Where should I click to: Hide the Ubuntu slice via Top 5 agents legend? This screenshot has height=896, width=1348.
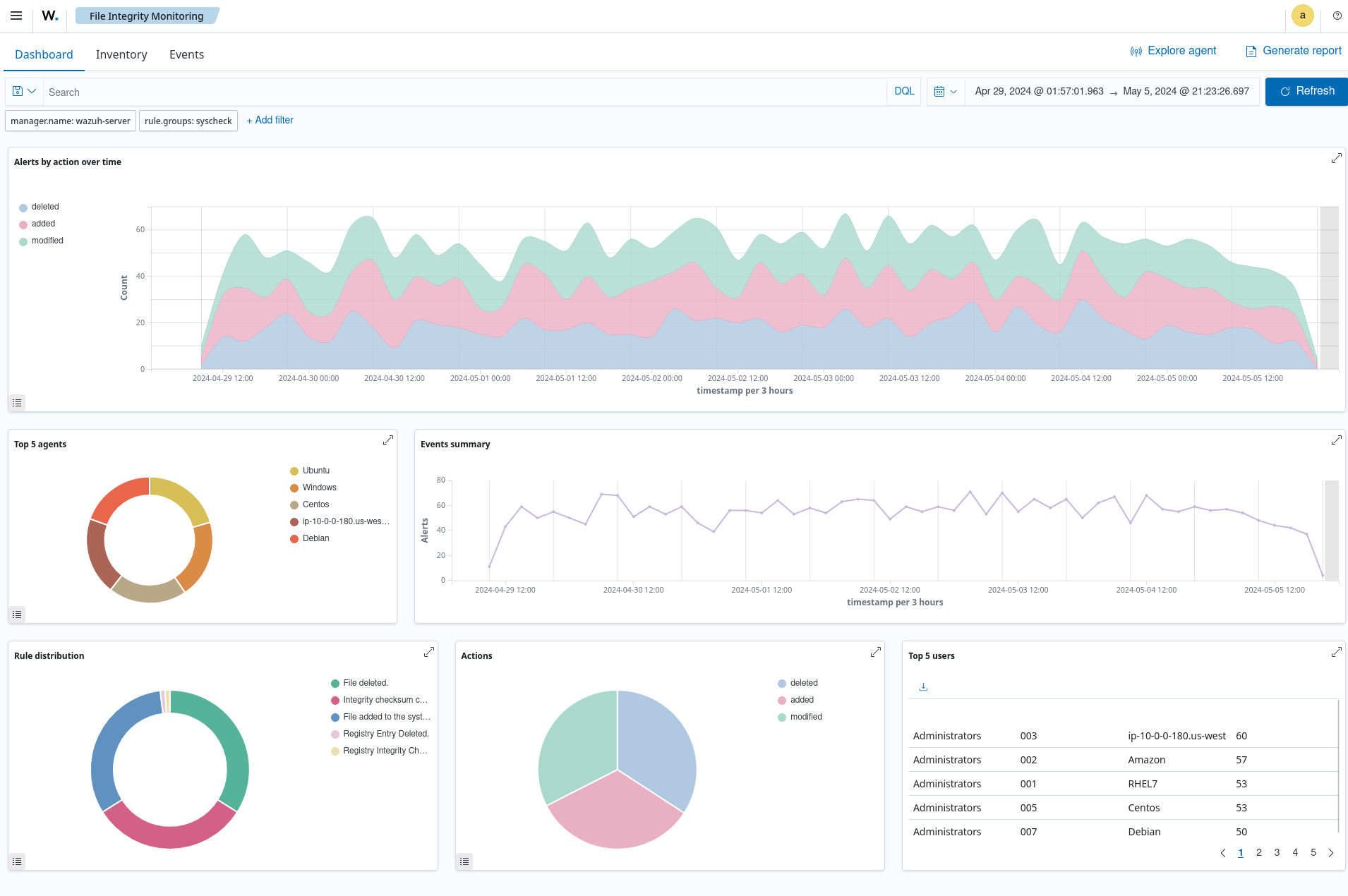[x=315, y=471]
